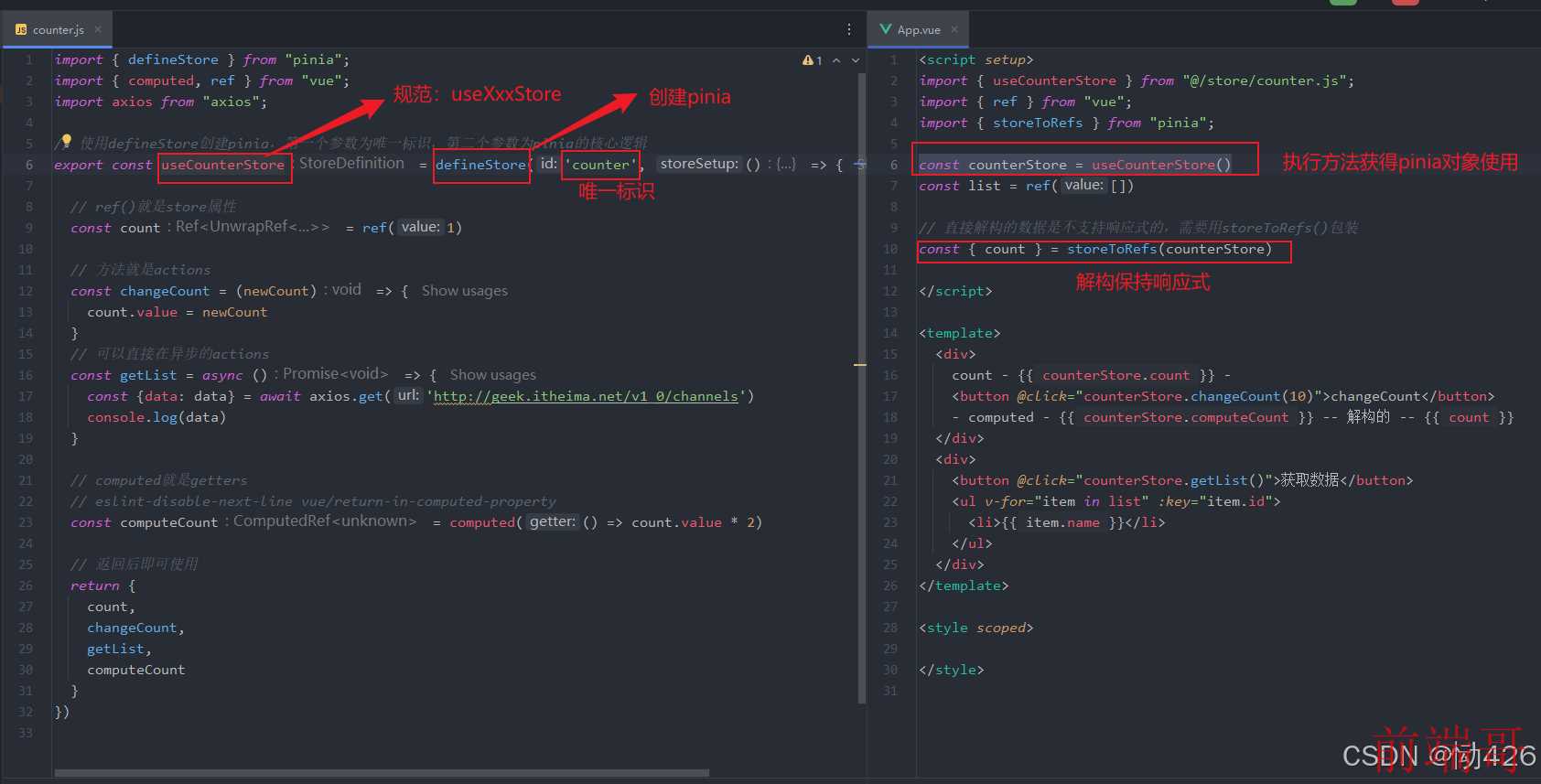Click item.name interpolation on App.vue line 23
1541x784 pixels.
click(1062, 522)
